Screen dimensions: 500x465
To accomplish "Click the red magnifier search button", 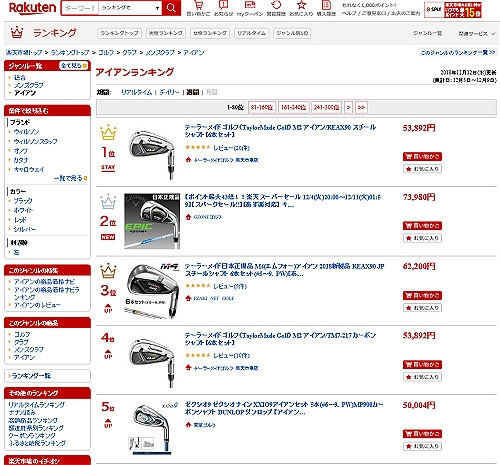I will point(171,8).
